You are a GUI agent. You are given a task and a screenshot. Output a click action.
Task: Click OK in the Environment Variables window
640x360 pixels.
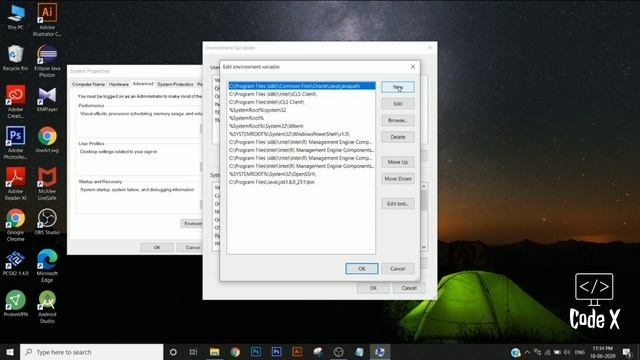[x=373, y=288]
